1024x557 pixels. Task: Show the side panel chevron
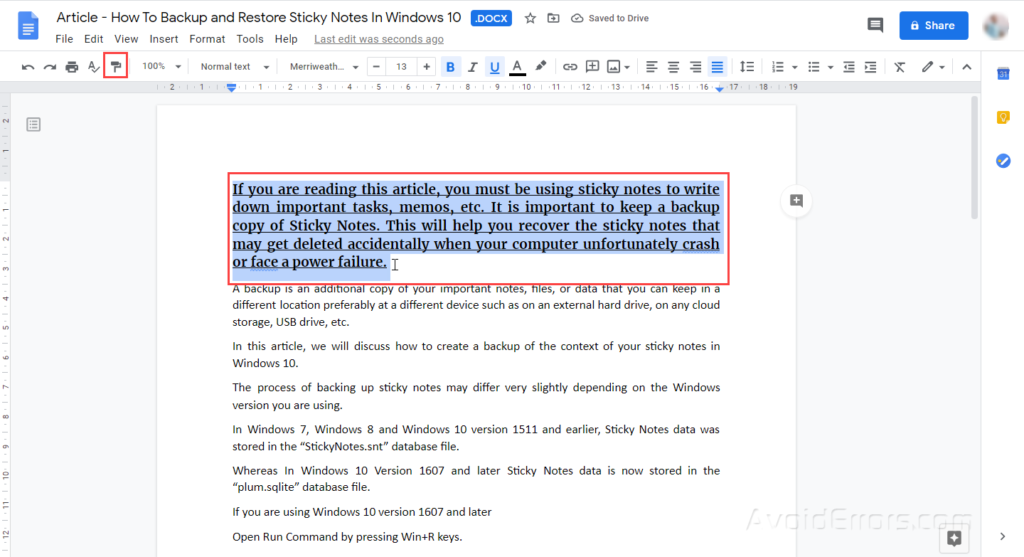[1002, 537]
